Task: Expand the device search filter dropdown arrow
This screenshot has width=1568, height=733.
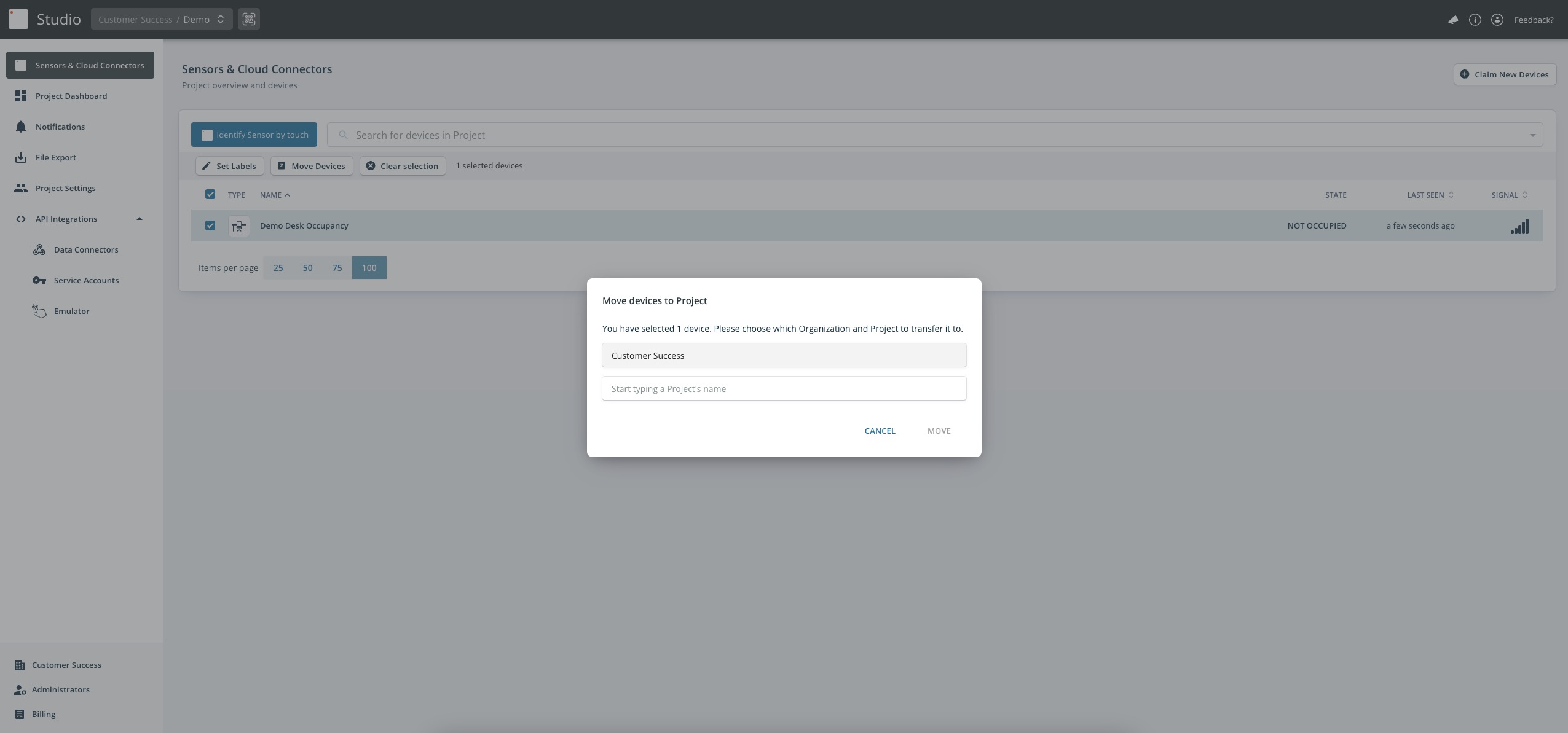Action: click(x=1532, y=135)
